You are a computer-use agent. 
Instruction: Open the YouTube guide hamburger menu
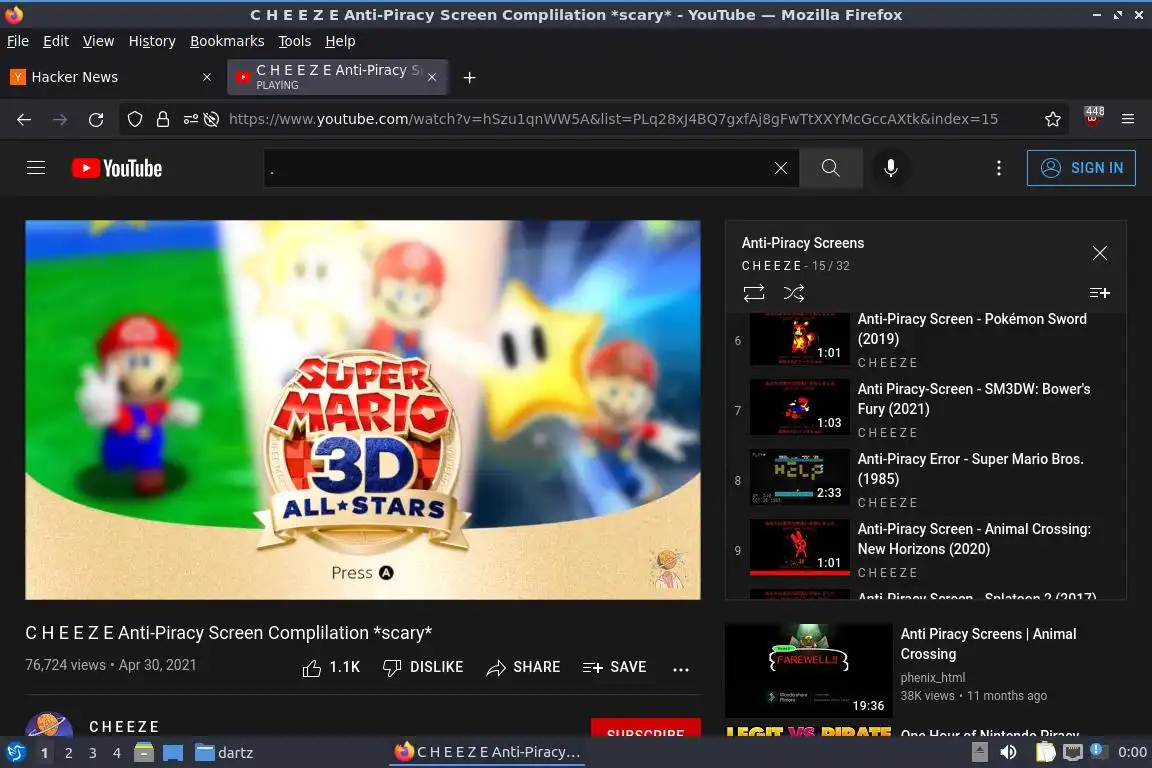pyautogui.click(x=36, y=168)
